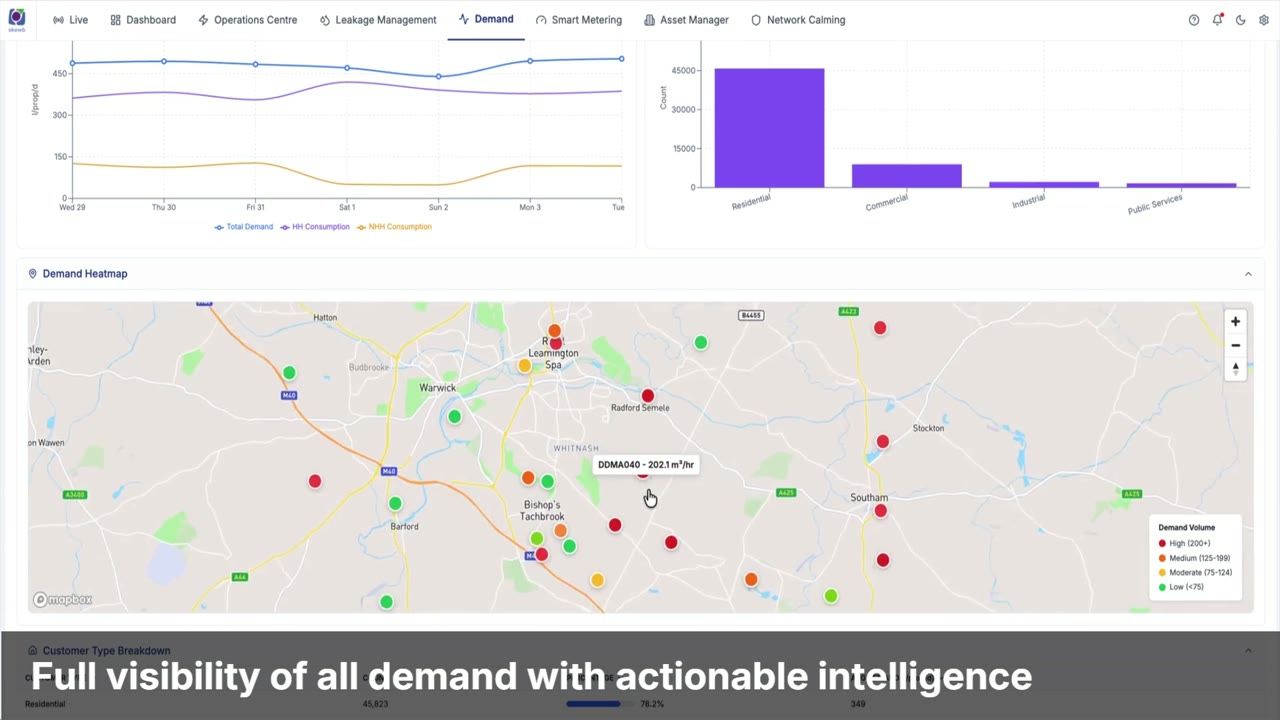Select green marker near B4455 road
The image size is (1280, 720).
point(701,343)
